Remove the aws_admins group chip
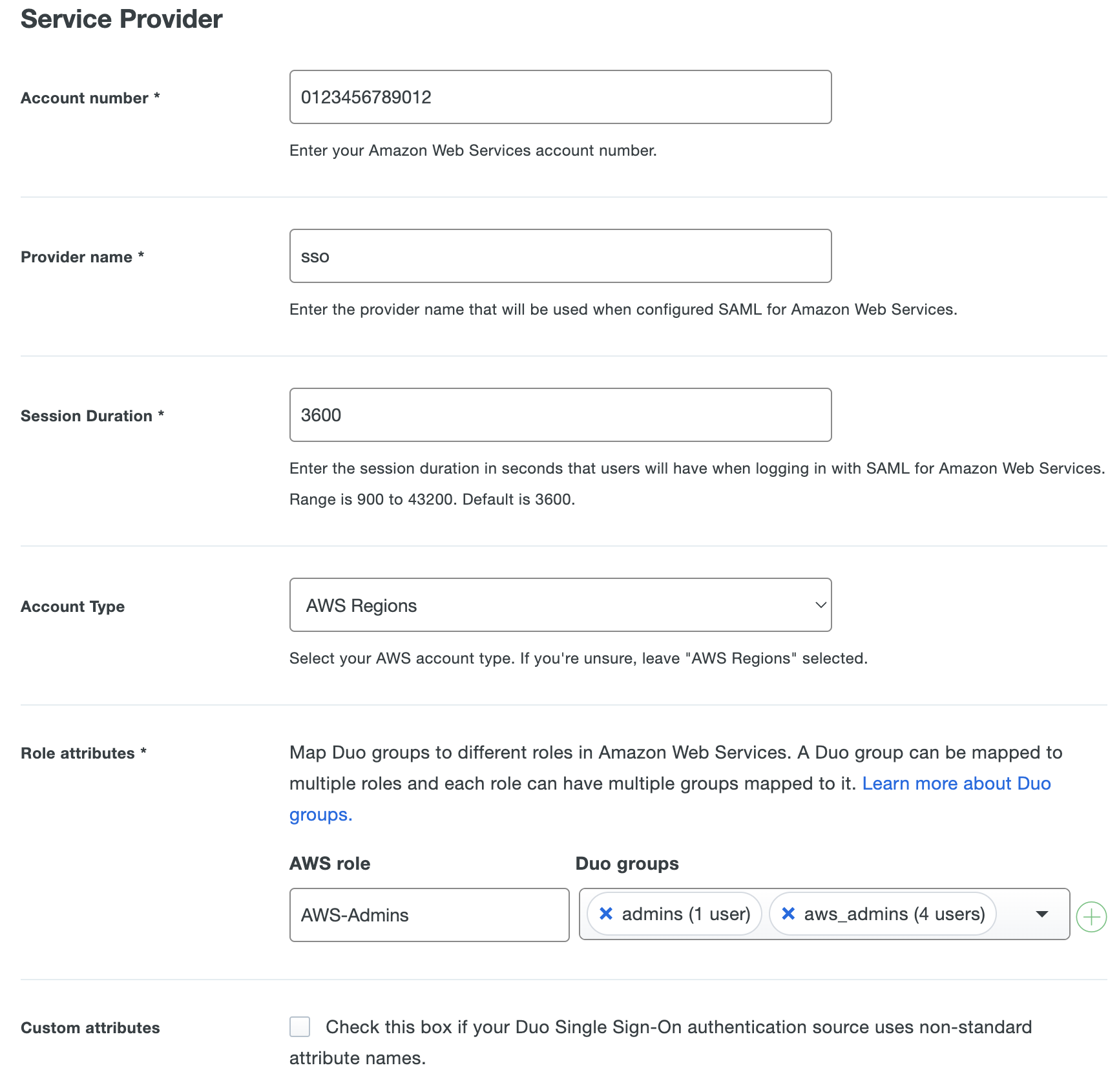 tap(788, 914)
